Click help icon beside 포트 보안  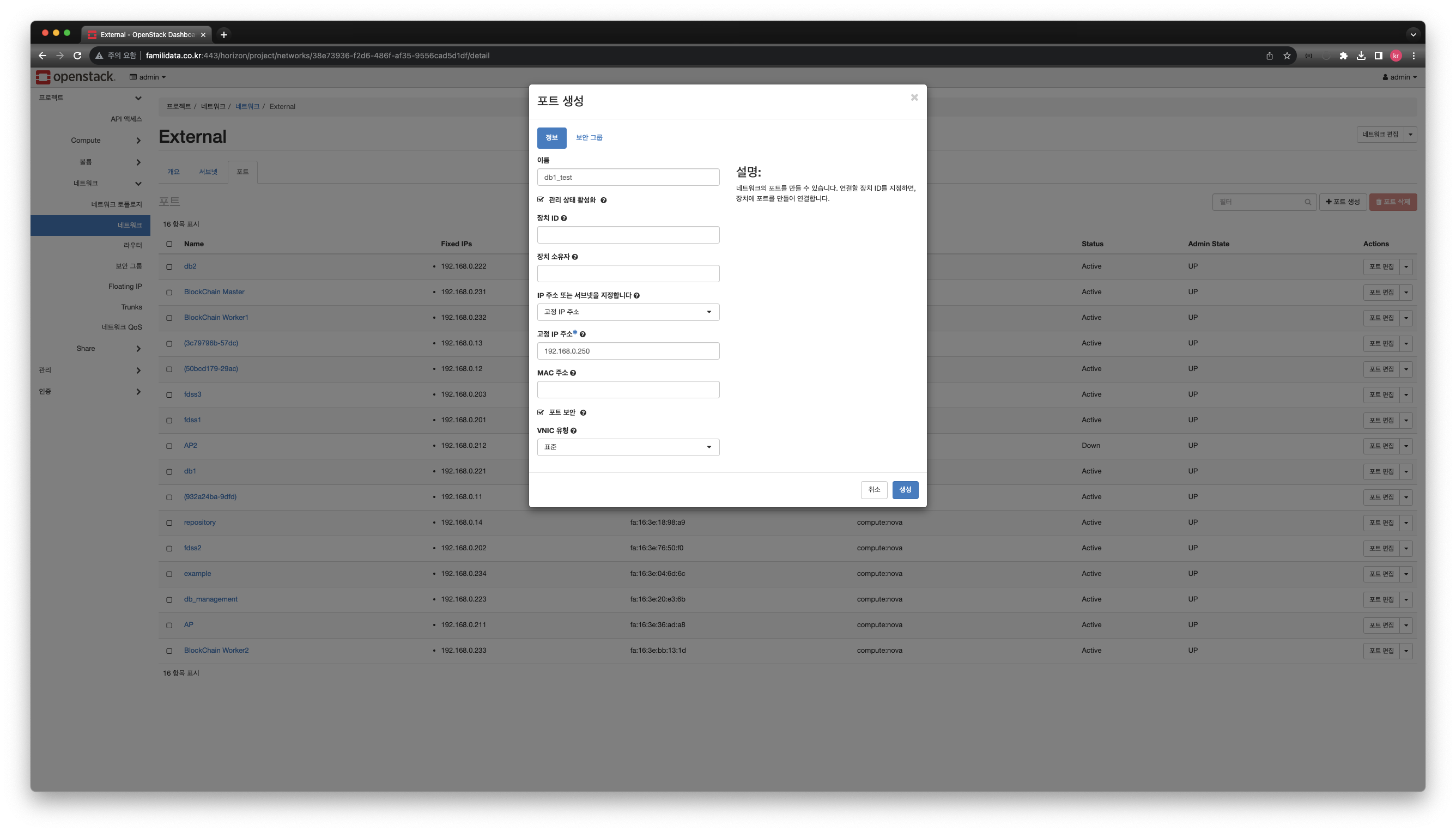tap(583, 412)
